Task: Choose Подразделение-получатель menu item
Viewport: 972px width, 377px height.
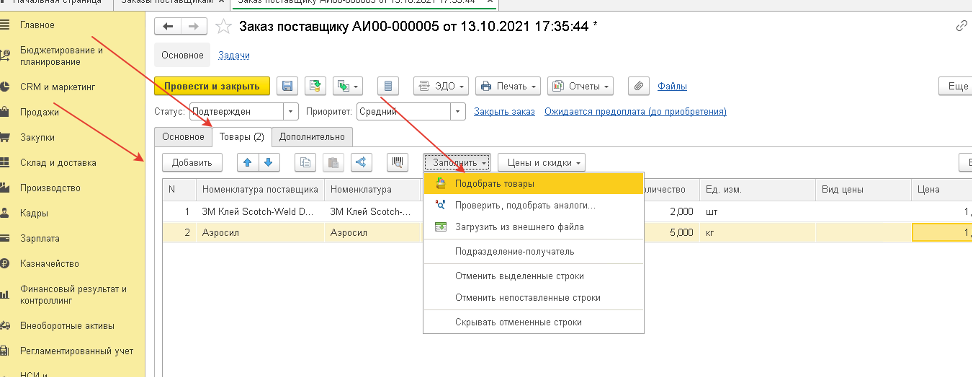Action: pyautogui.click(x=534, y=252)
